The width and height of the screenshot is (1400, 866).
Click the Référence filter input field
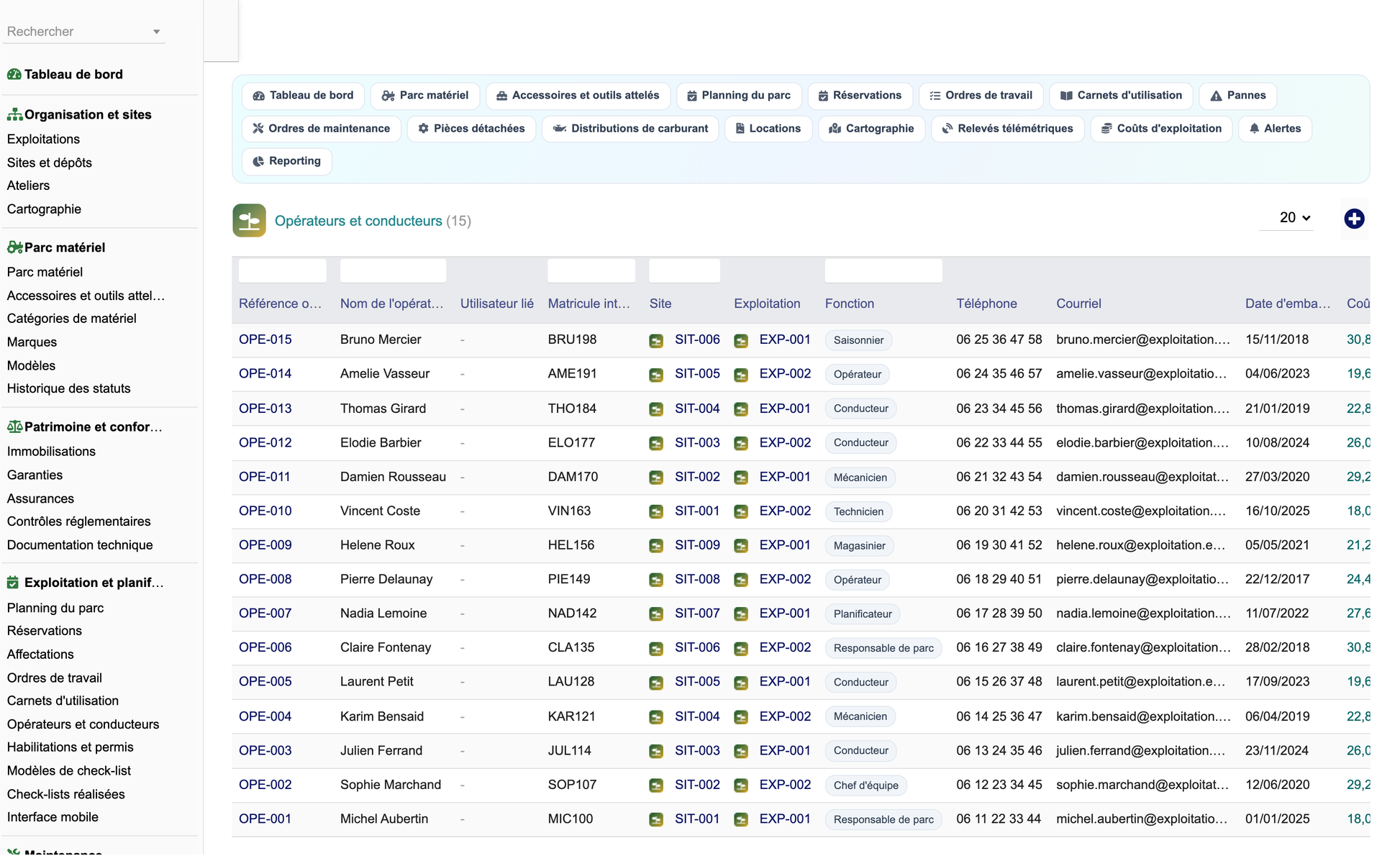tap(282, 271)
